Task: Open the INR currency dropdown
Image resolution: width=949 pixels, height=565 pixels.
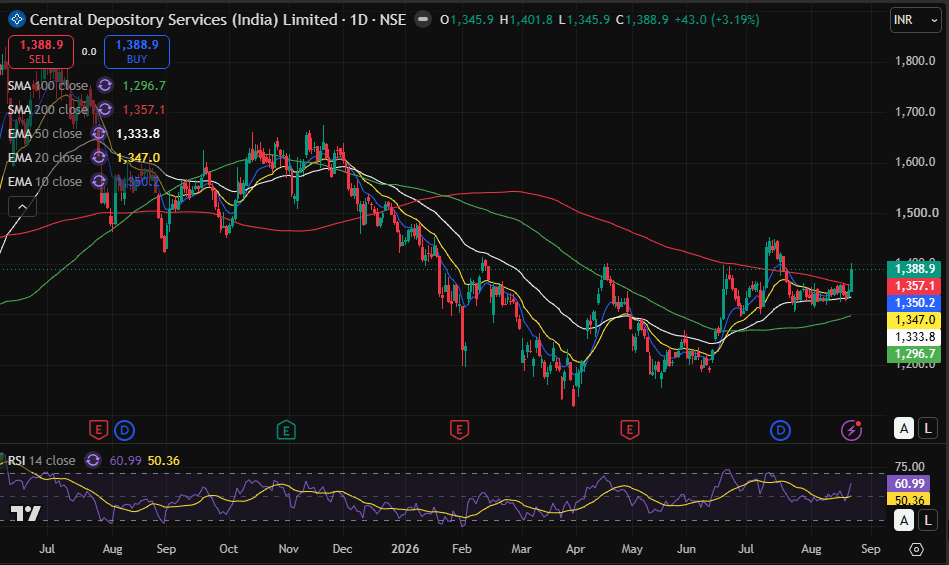Action: coord(915,20)
